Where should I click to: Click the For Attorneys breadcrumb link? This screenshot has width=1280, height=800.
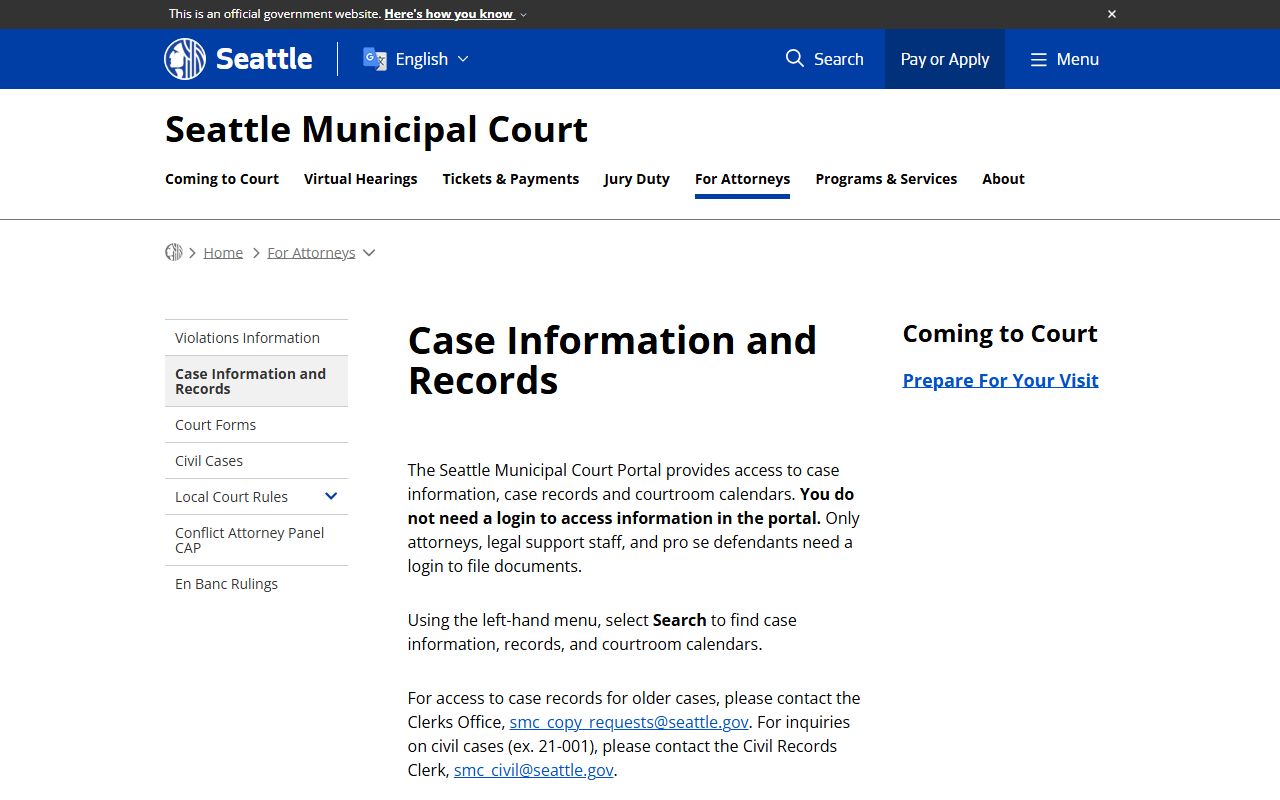tap(311, 253)
